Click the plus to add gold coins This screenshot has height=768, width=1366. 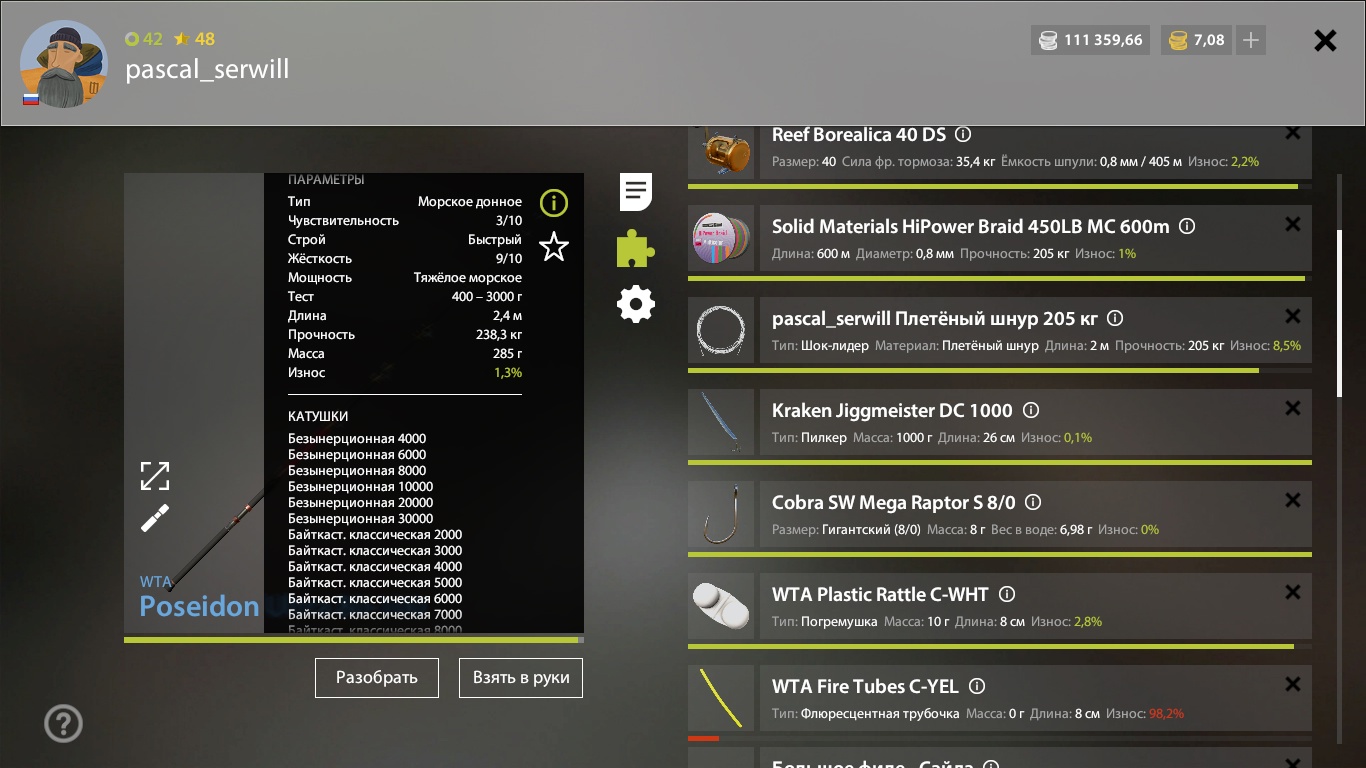pos(1251,40)
